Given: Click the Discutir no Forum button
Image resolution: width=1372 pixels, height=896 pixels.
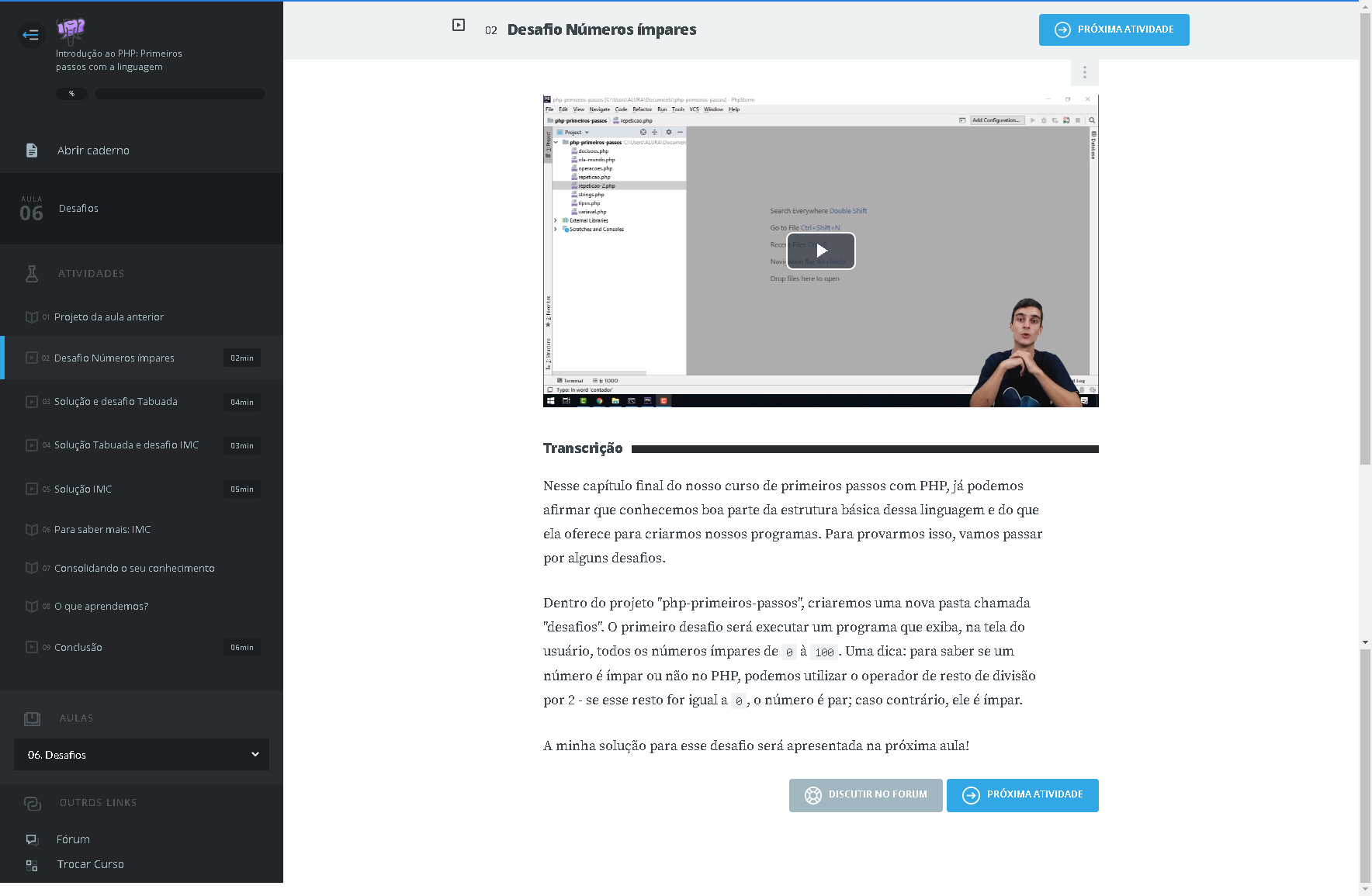Looking at the screenshot, I should 865,795.
